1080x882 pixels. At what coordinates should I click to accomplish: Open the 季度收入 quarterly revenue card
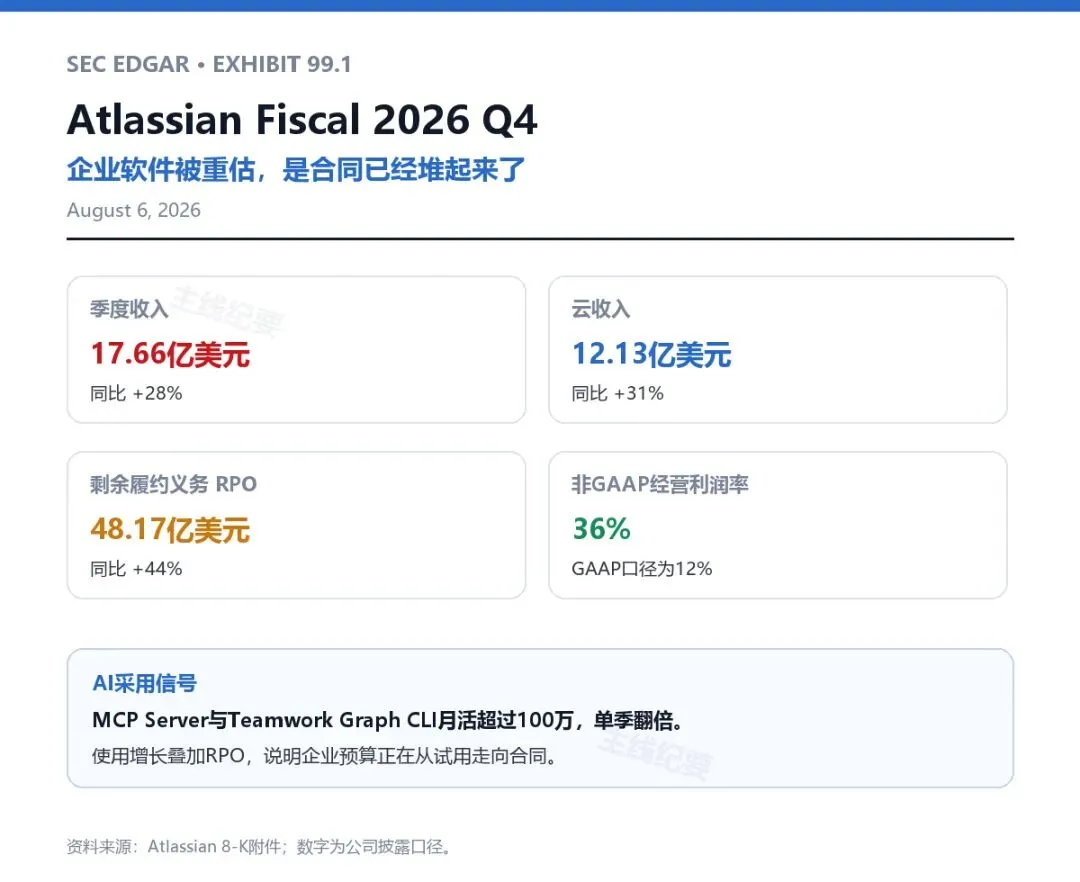[296, 350]
